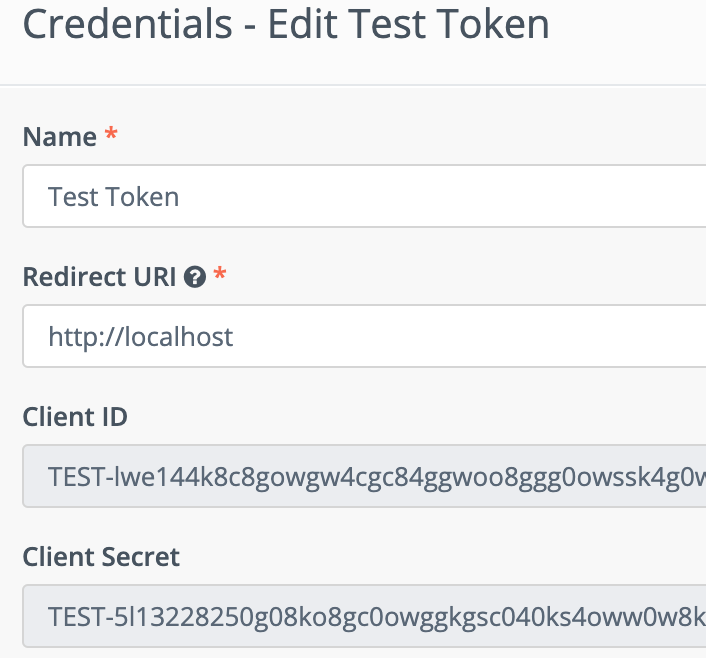The height and width of the screenshot is (658, 706).
Task: Click the Client Secret label
Action: (101, 557)
